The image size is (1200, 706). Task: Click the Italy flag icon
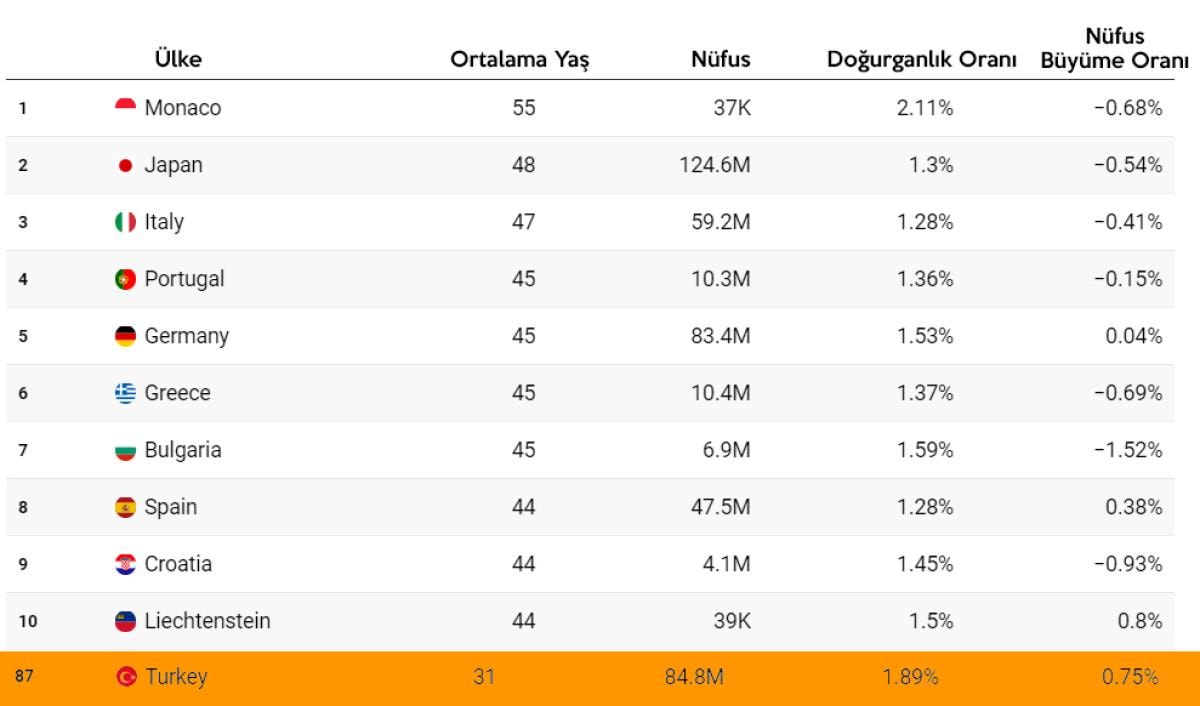[x=125, y=222]
